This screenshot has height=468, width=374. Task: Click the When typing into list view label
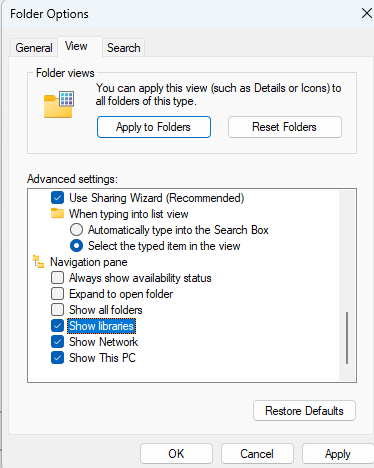click(x=129, y=214)
